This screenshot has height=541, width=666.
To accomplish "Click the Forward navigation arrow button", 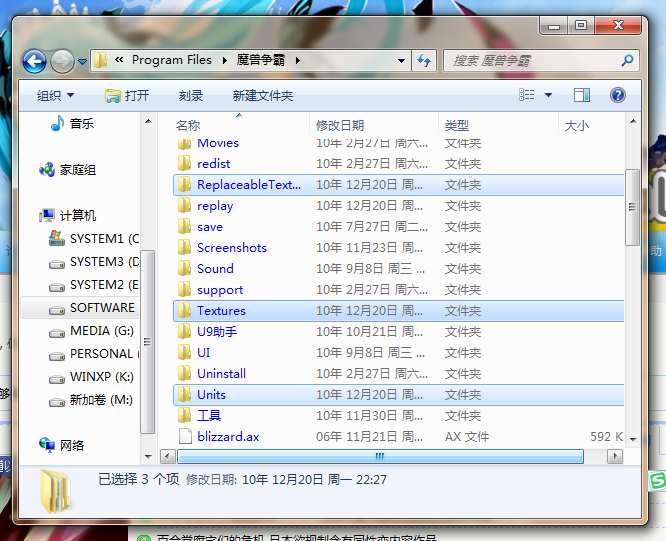I will [62, 61].
